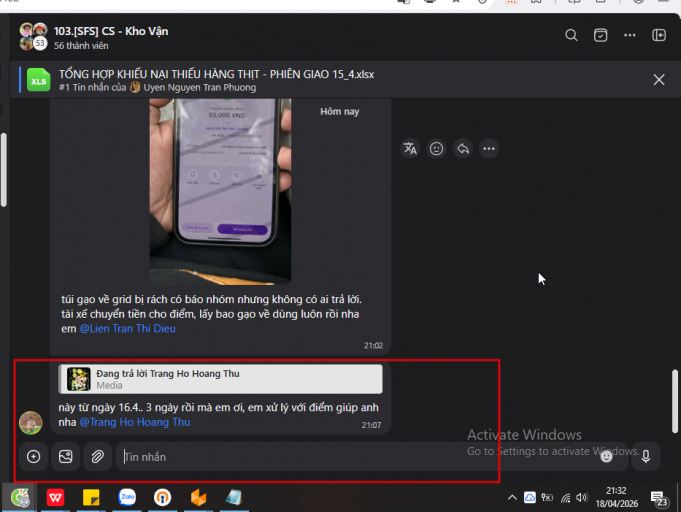Viewport: 681px width, 512px height.
Task: Open the group calendar and reminders icon
Action: 600,35
